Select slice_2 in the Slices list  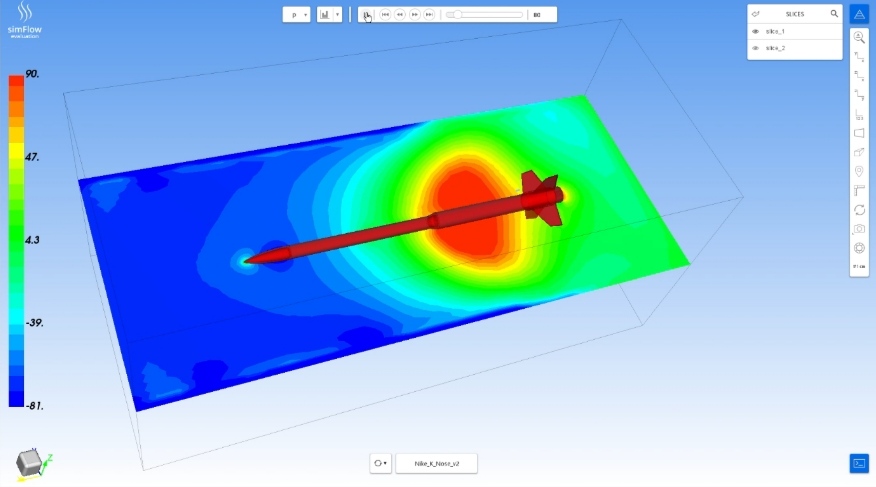pos(776,48)
